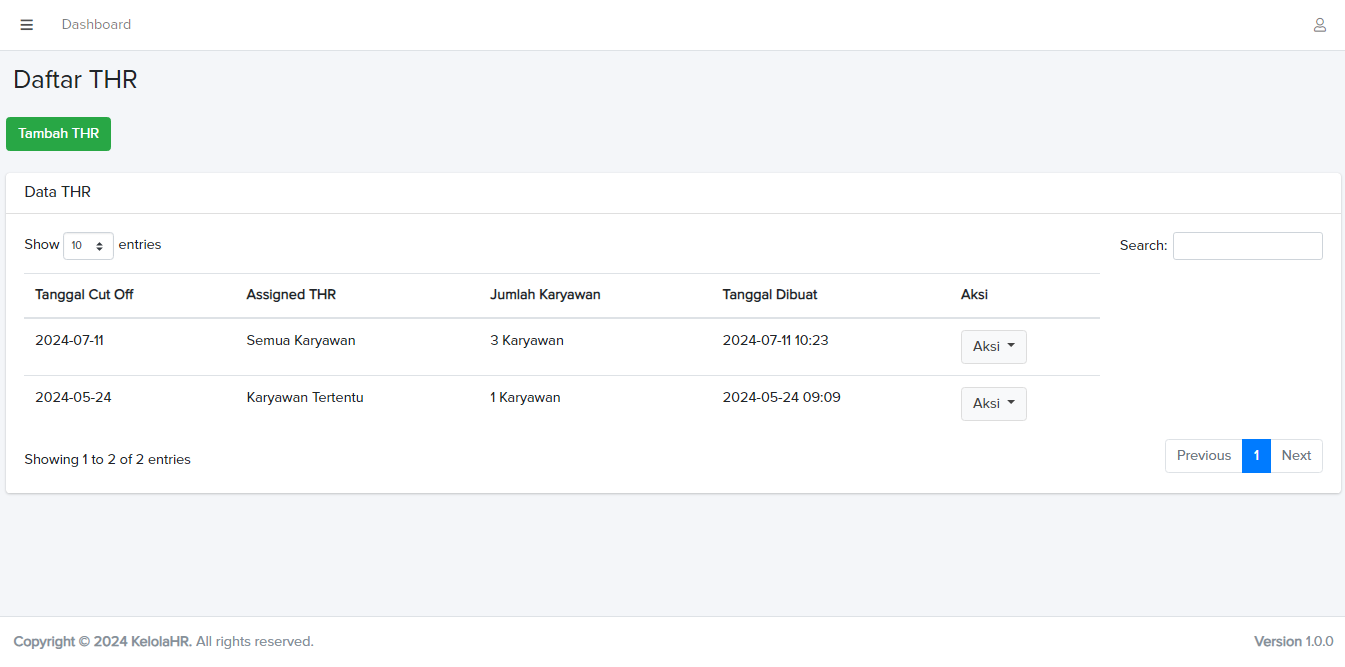Select page 1 in pagination

(1256, 456)
